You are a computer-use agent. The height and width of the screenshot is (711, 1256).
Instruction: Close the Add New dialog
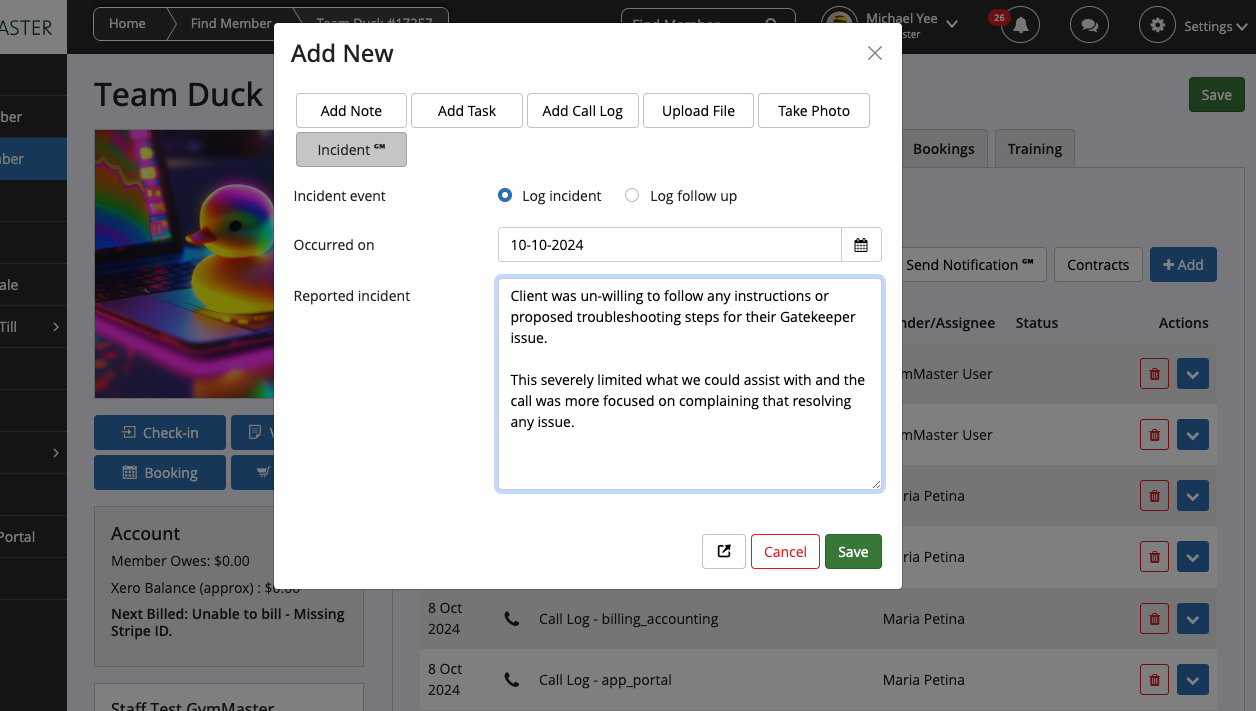(x=875, y=53)
